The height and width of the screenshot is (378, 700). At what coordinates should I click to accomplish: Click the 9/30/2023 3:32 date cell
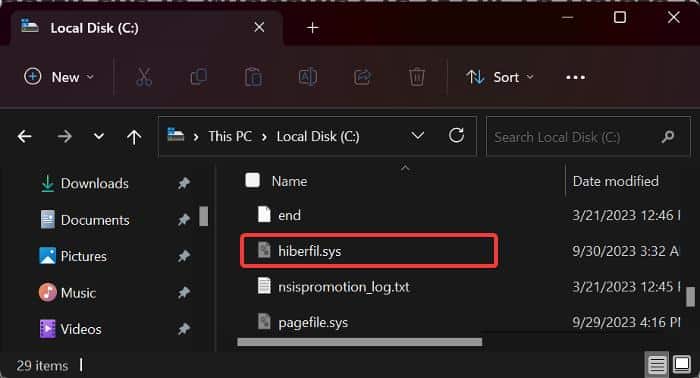click(x=625, y=251)
